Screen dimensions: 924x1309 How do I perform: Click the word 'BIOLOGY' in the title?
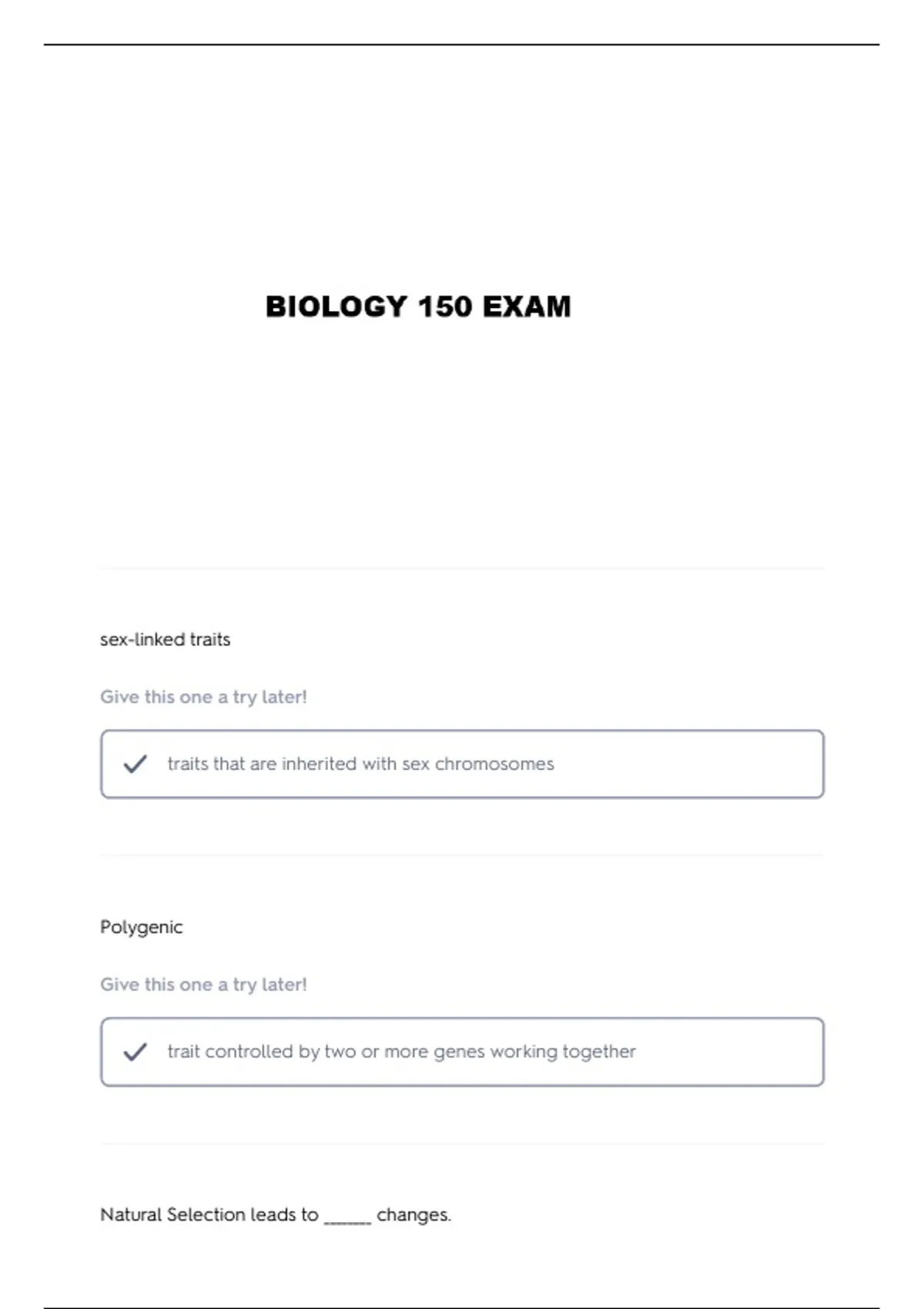click(336, 306)
